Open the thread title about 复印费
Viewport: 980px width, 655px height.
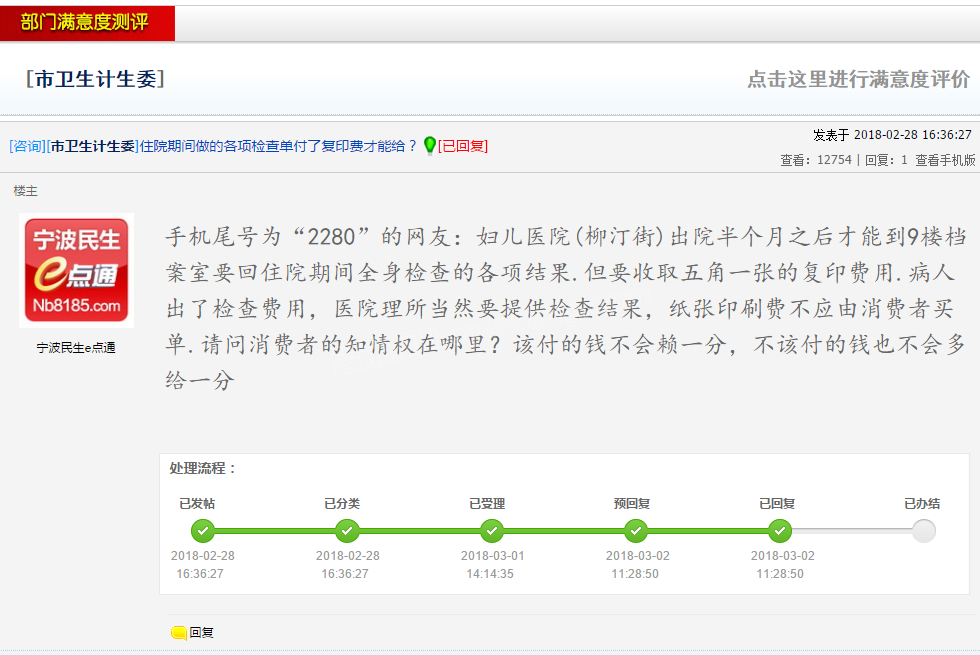[278, 146]
